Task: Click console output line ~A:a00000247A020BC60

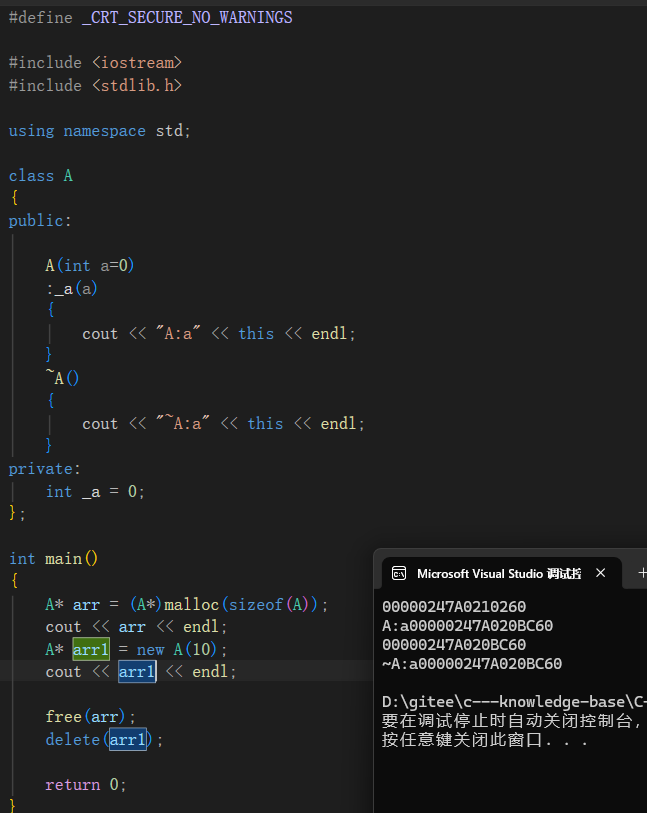Action: click(472, 664)
